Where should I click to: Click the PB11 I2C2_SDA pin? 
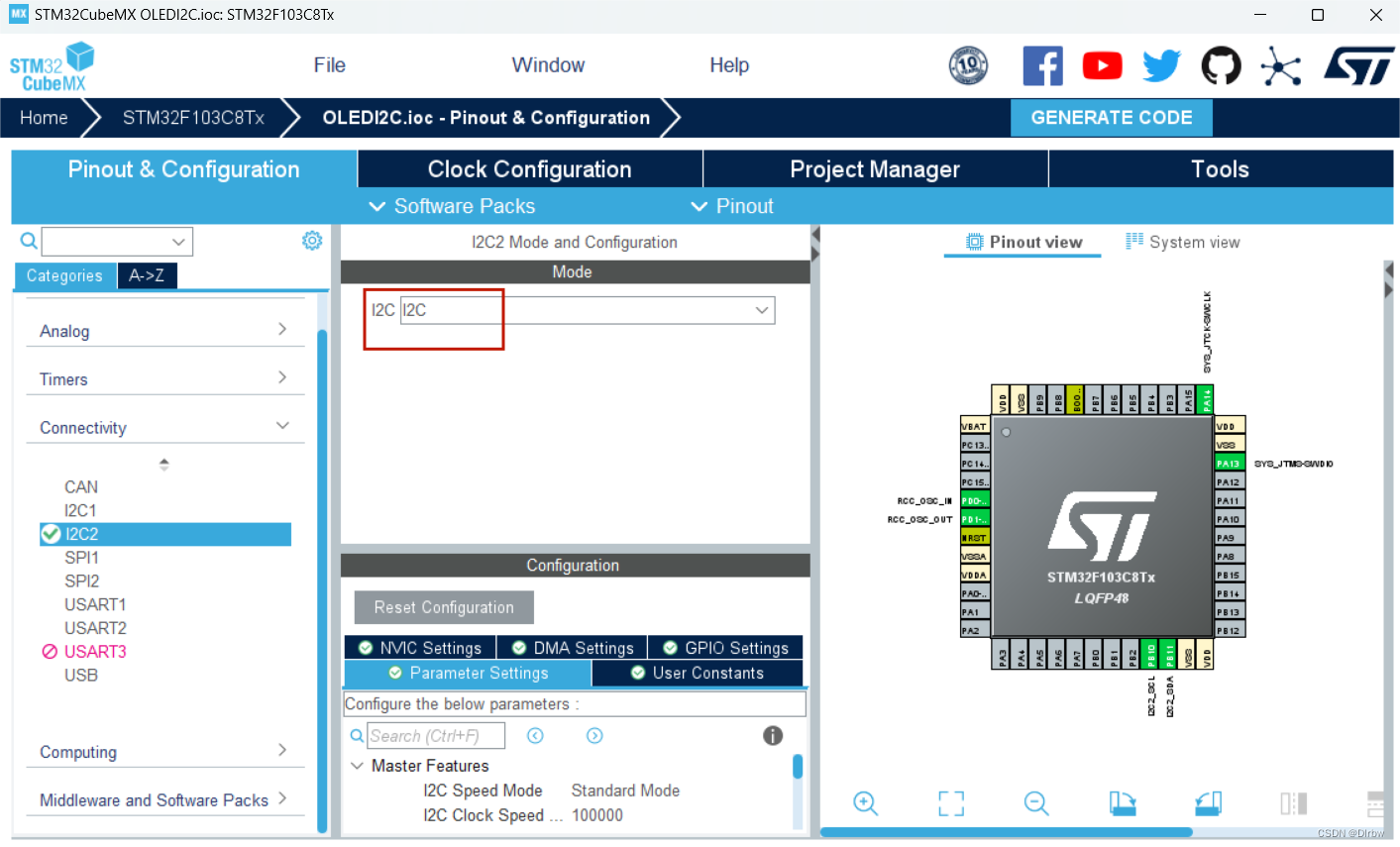pyautogui.click(x=1169, y=654)
